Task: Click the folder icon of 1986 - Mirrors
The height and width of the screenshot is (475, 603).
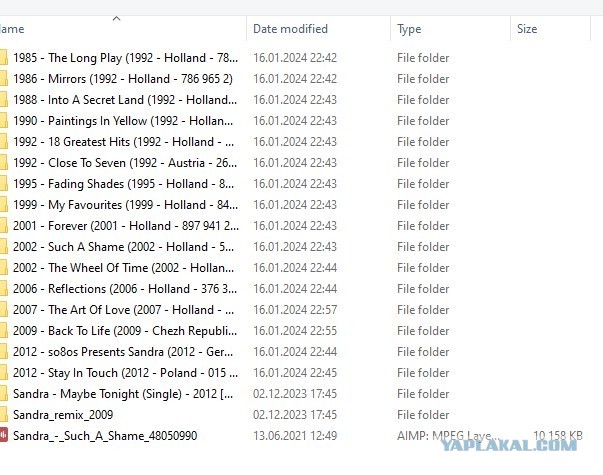Action: 3,78
